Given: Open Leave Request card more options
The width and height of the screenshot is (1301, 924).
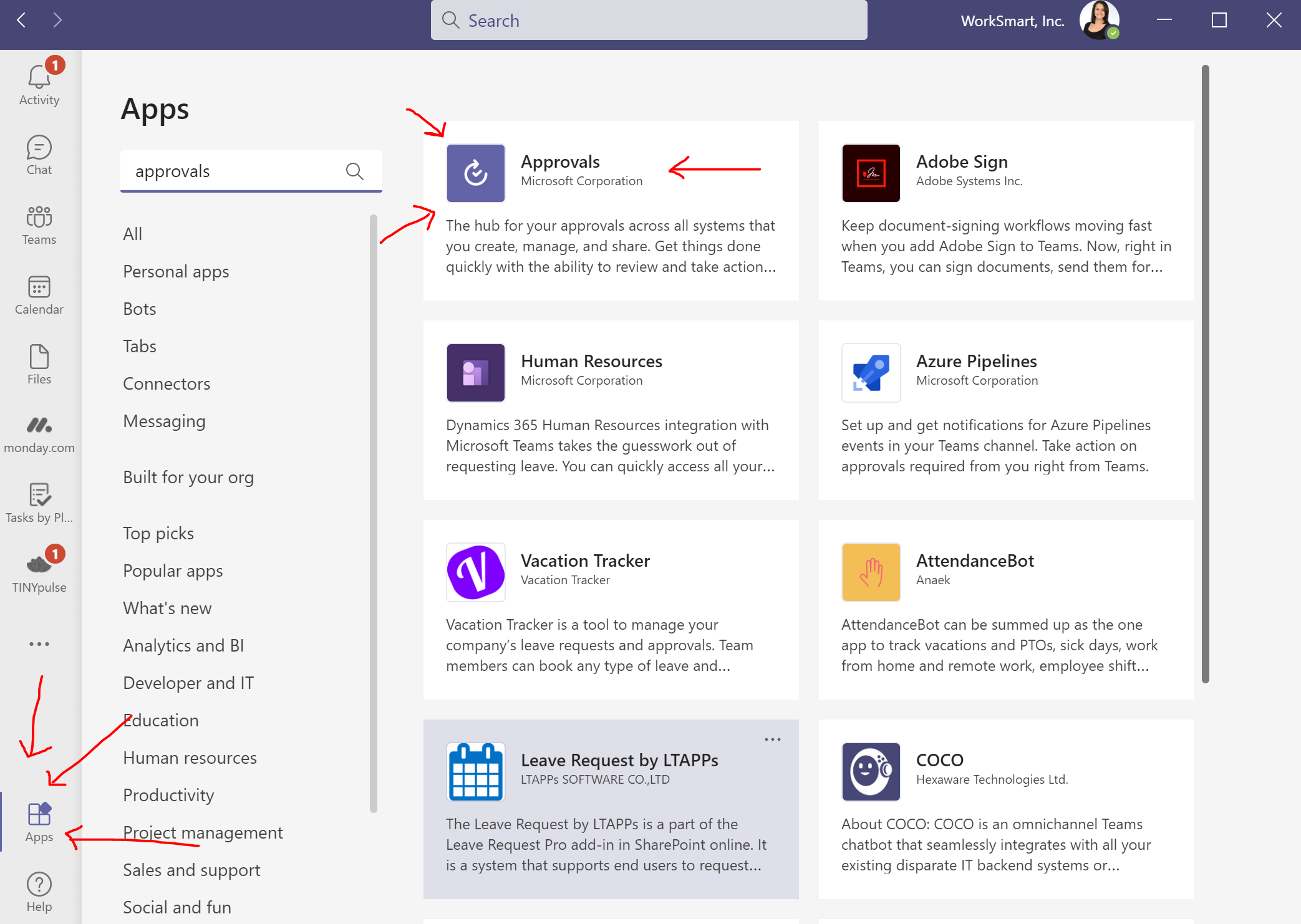Looking at the screenshot, I should coord(772,739).
